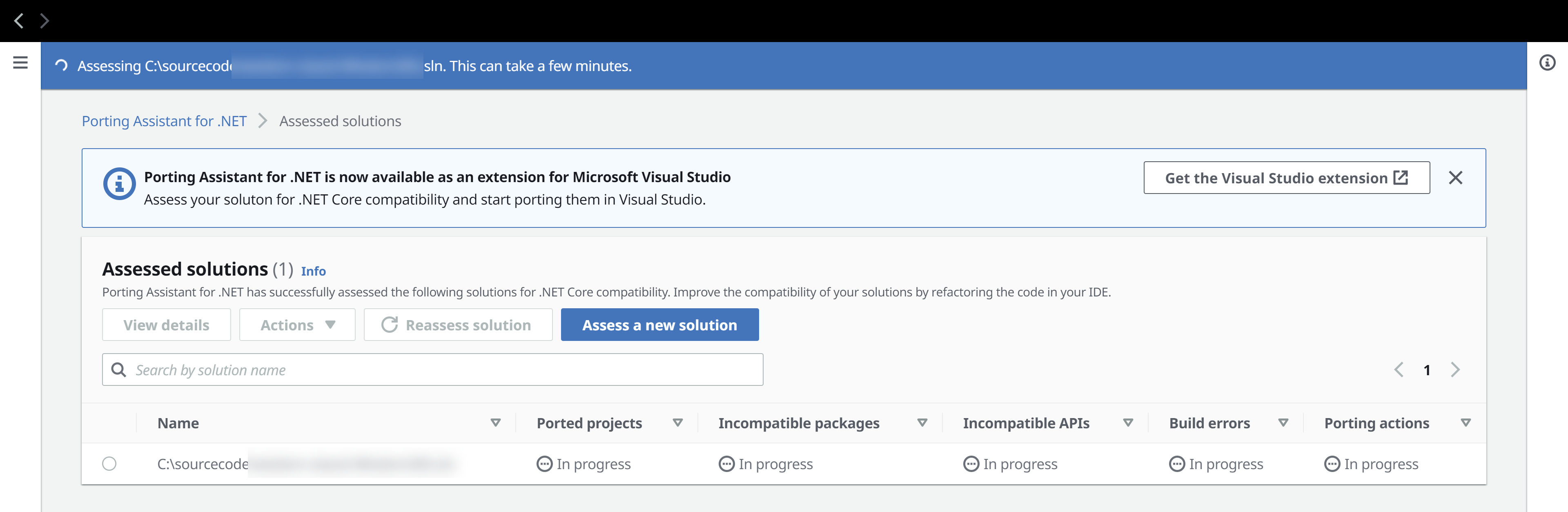The image size is (1568, 512).
Task: Open Porting Assistant for .NET breadcrumb
Action: coord(164,121)
